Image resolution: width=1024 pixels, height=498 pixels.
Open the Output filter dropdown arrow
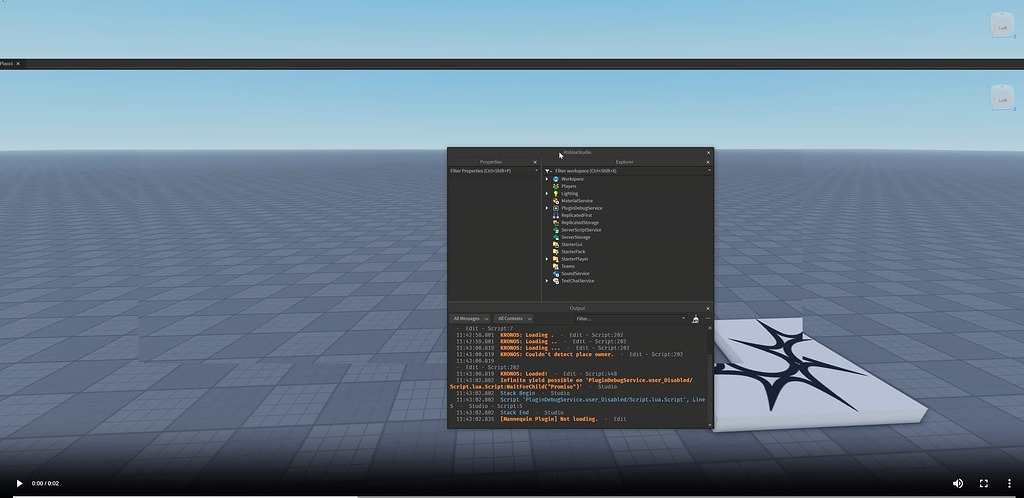click(x=683, y=319)
